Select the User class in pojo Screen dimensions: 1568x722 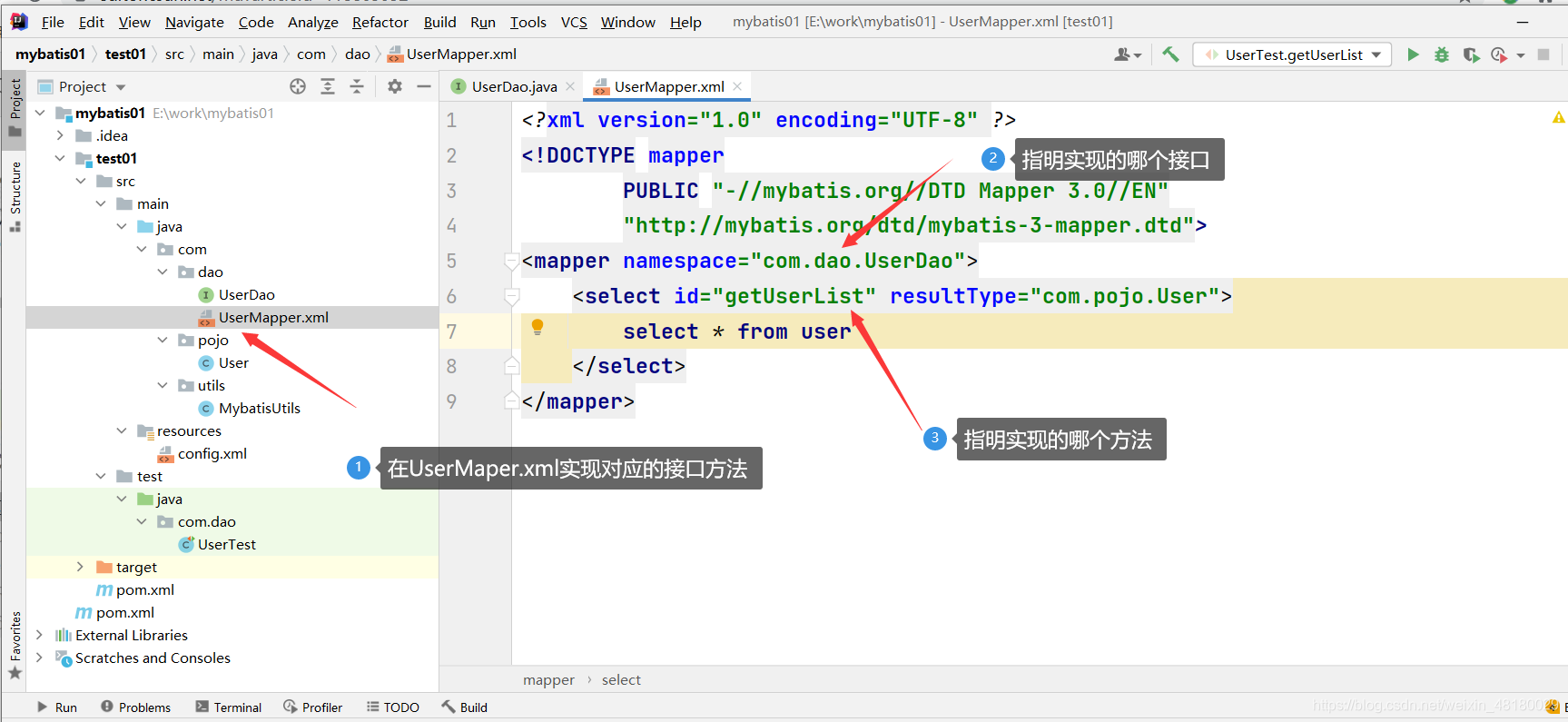[x=233, y=362]
